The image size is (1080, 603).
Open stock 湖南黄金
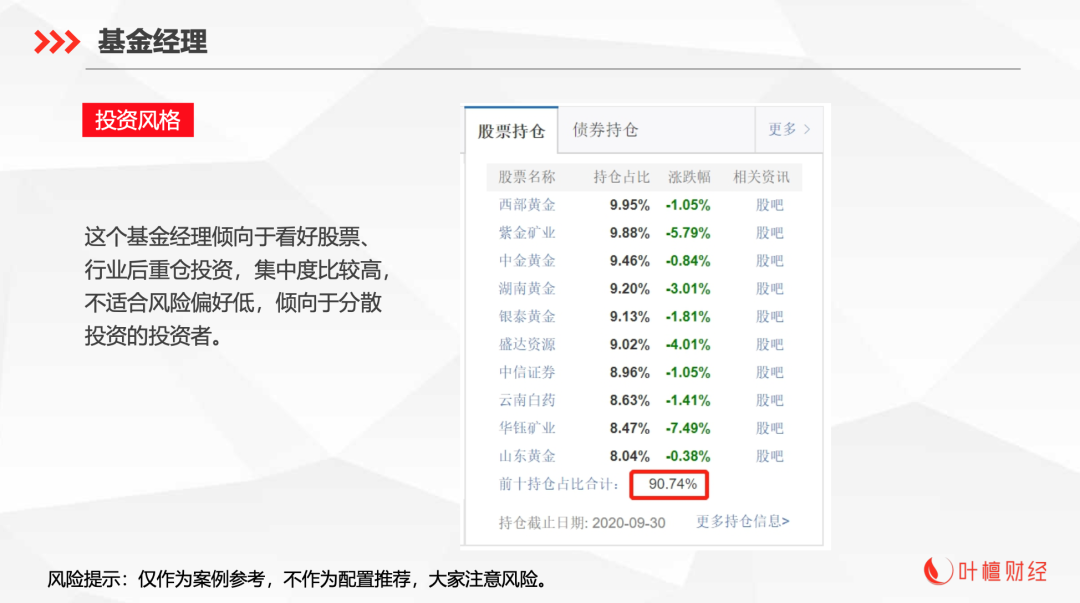click(x=527, y=289)
